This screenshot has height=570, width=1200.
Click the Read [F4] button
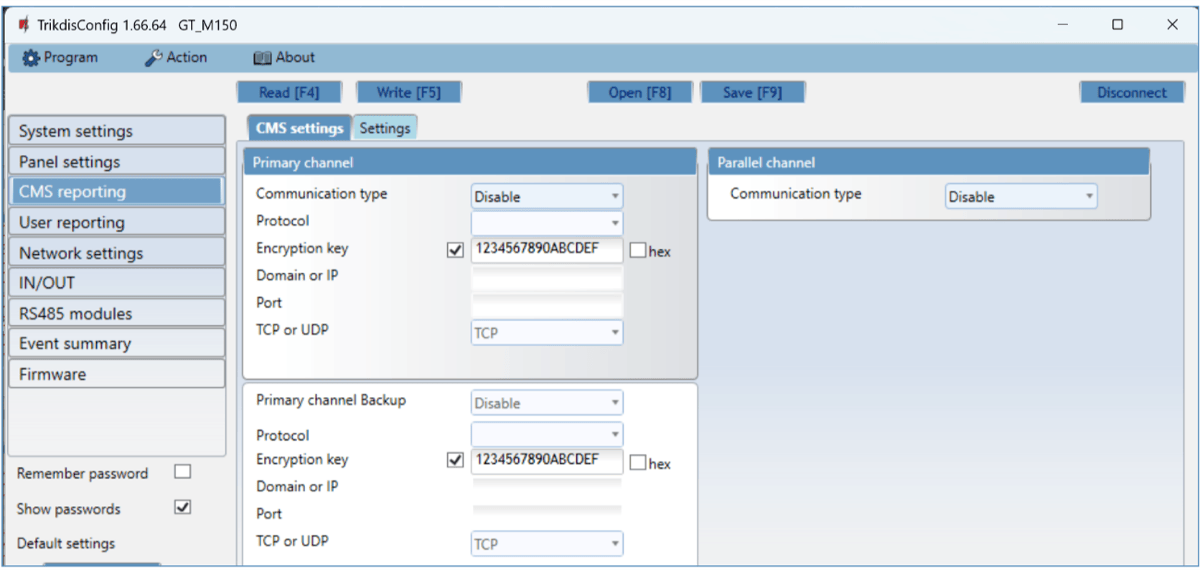click(x=288, y=93)
